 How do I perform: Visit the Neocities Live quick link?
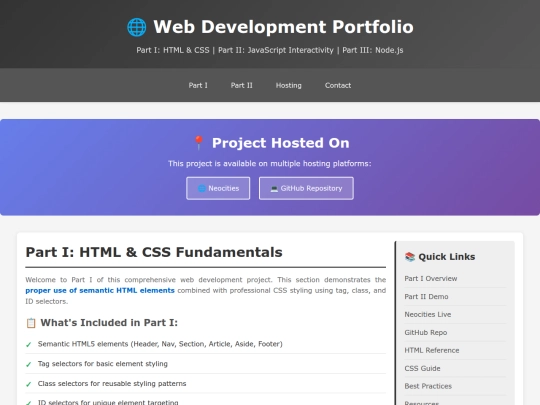click(428, 314)
